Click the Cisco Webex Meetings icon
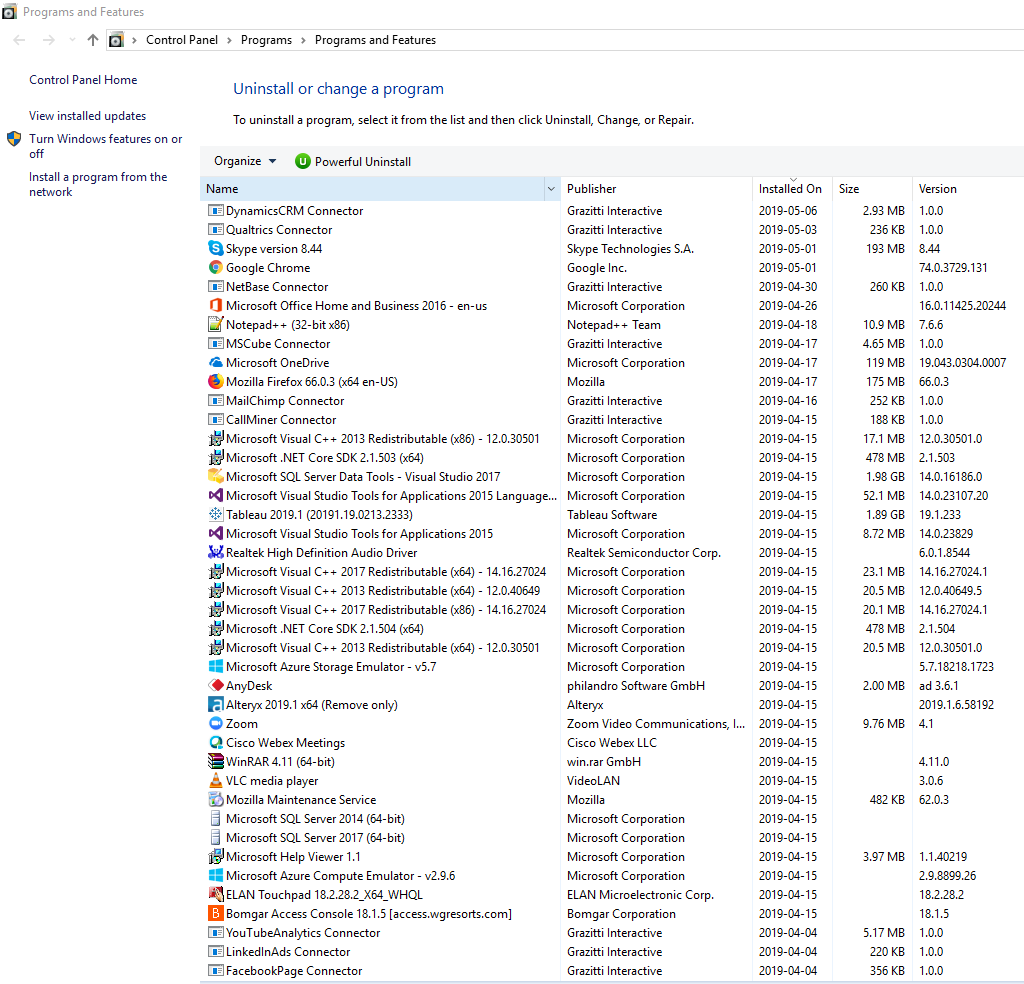The image size is (1024, 984). [x=216, y=742]
